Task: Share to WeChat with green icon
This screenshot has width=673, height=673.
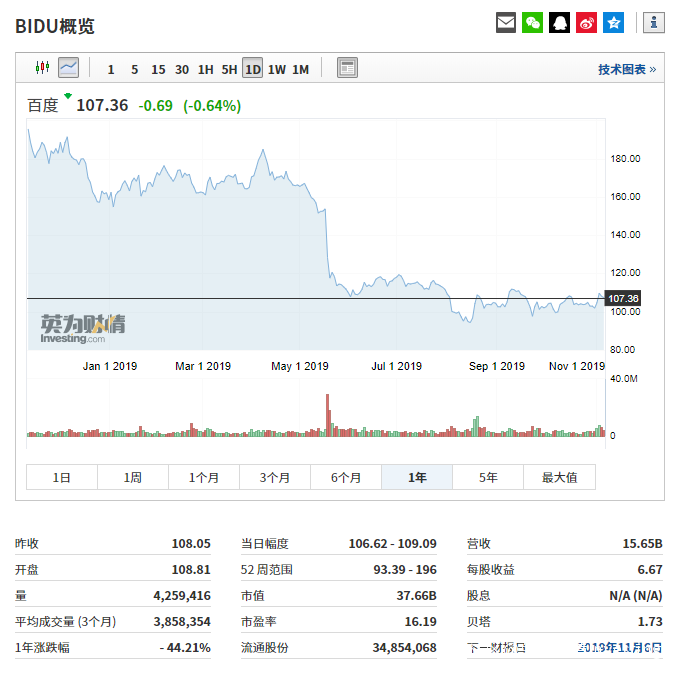Action: point(532,23)
